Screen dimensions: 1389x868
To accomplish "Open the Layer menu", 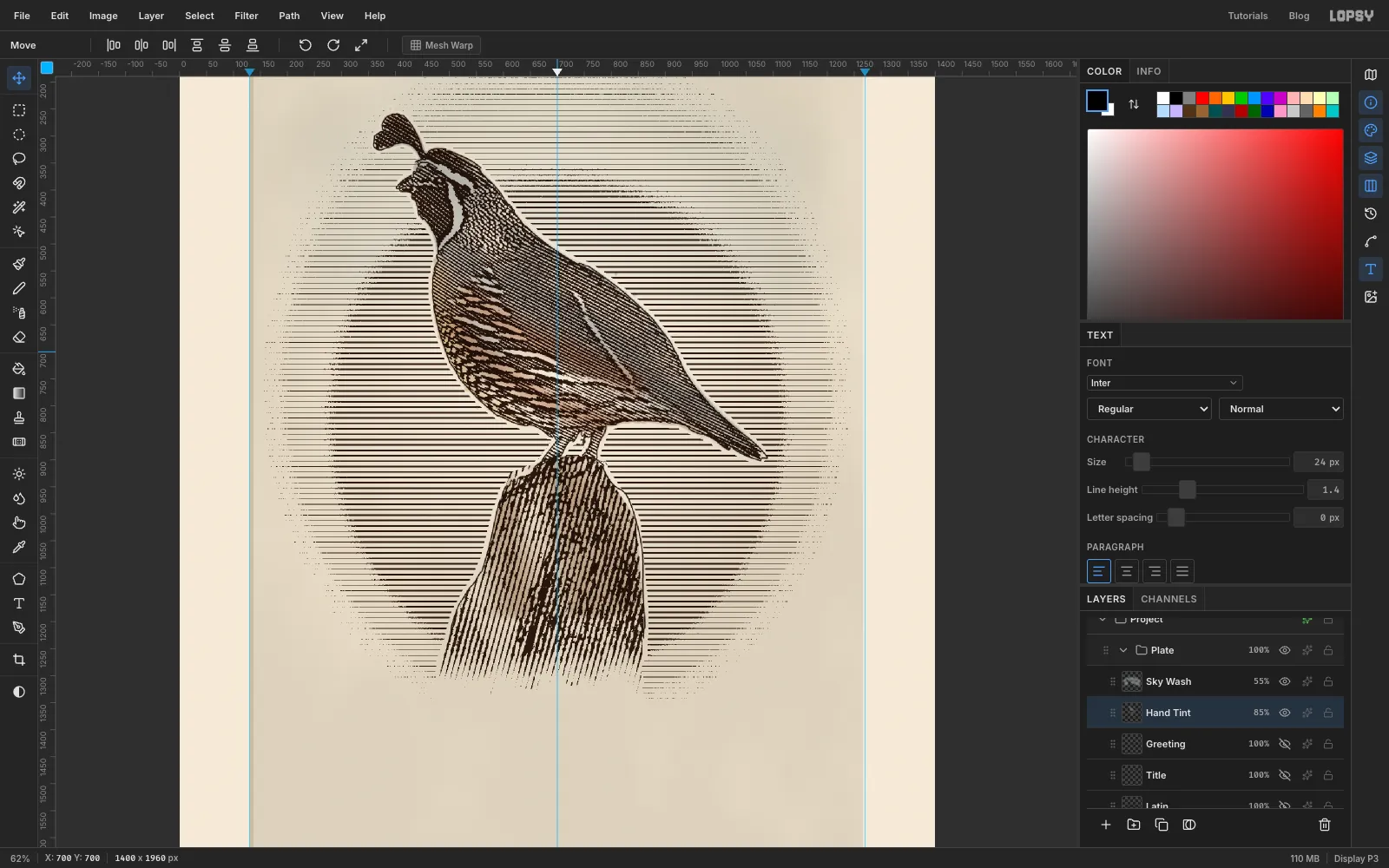I will click(151, 16).
